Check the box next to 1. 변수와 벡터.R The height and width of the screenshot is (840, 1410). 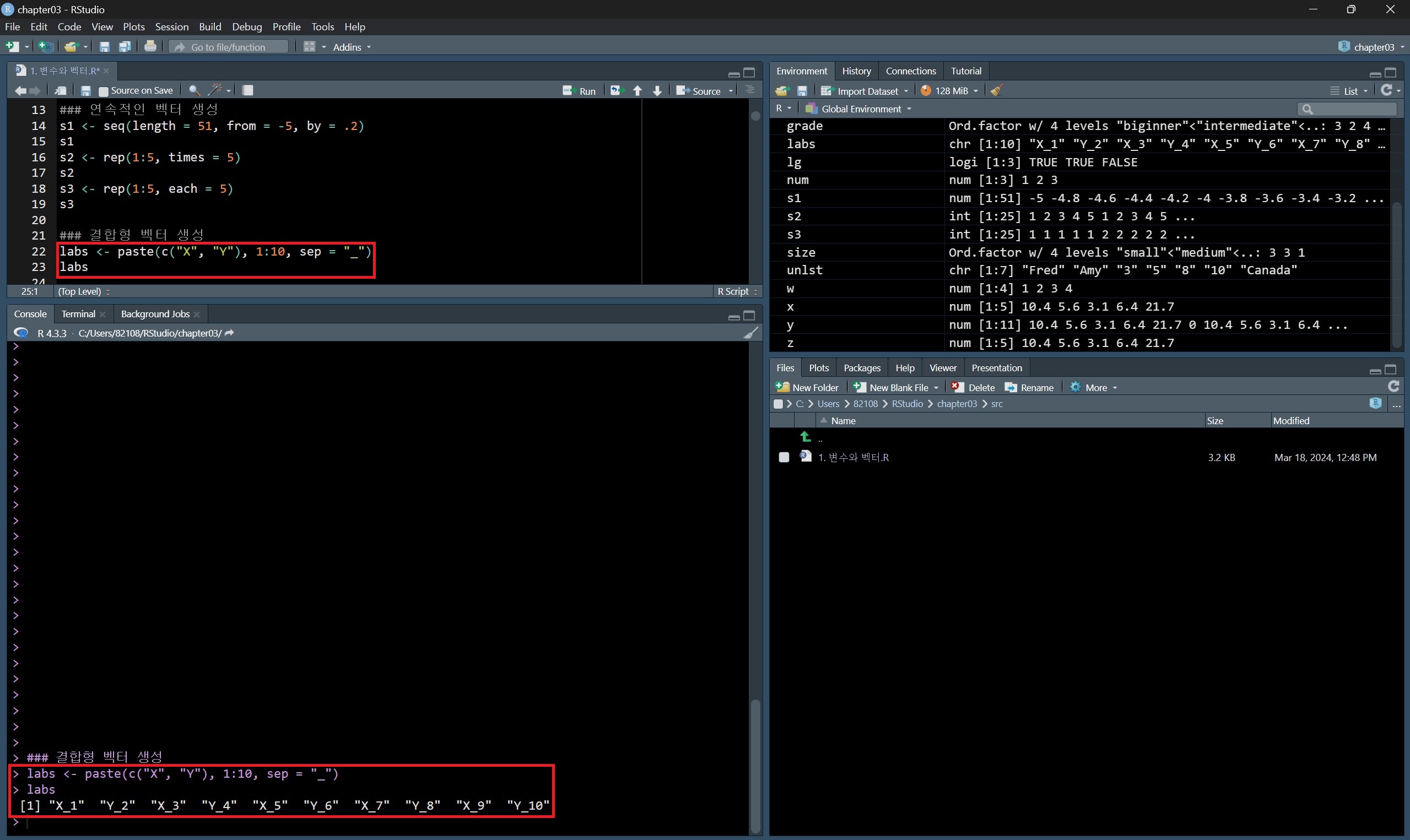coord(784,457)
